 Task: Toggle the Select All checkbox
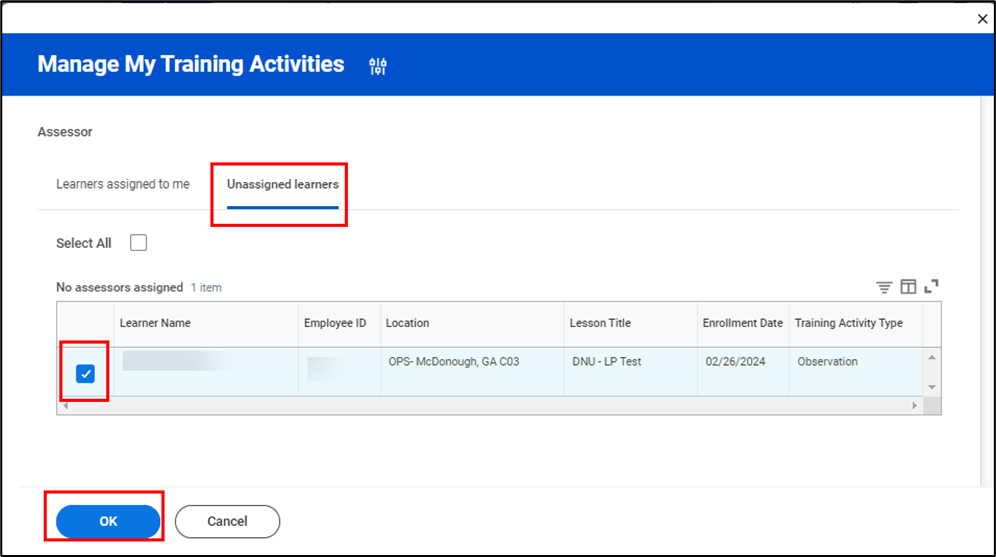[x=139, y=243]
